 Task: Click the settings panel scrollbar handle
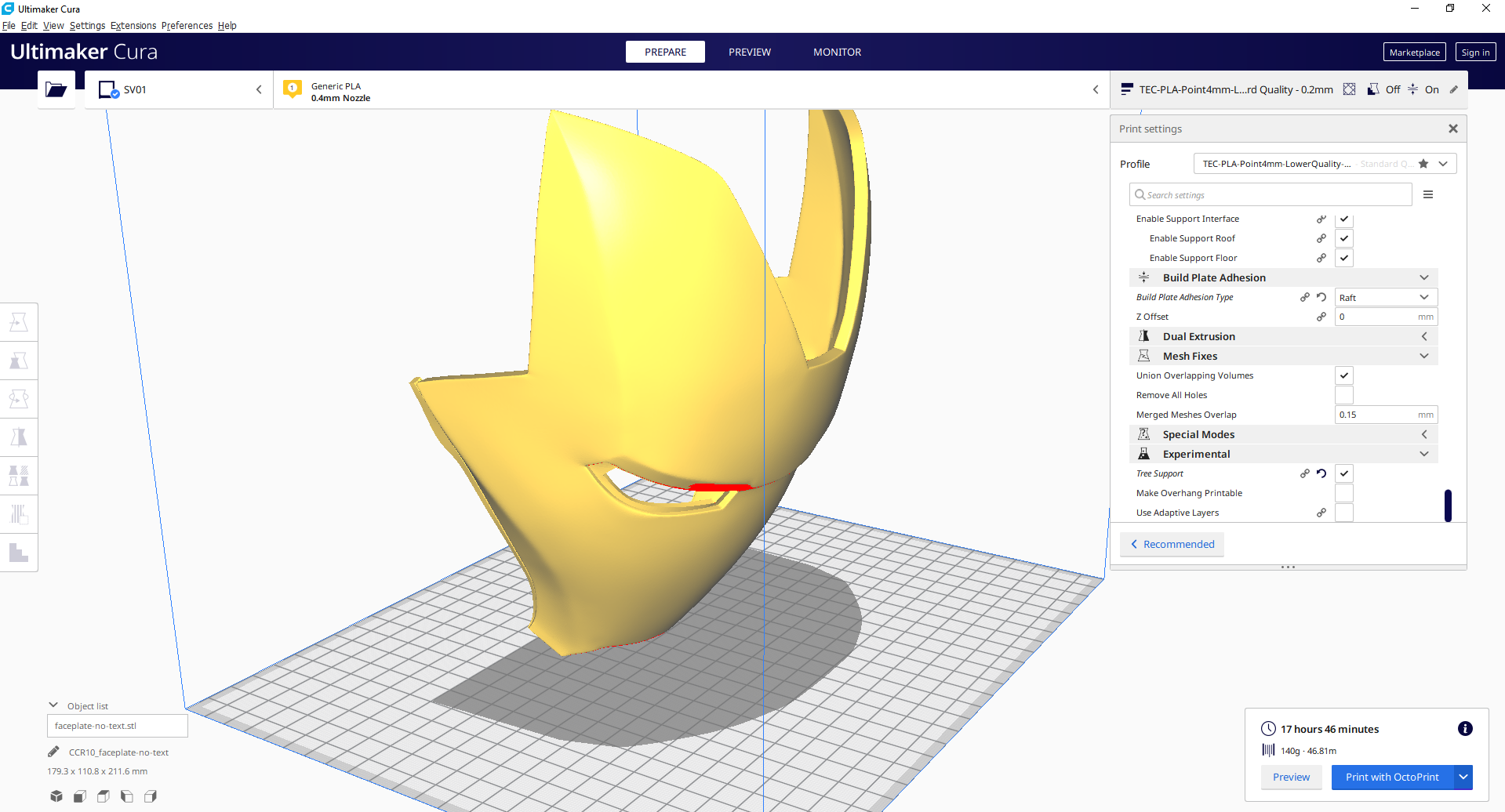(x=1448, y=506)
